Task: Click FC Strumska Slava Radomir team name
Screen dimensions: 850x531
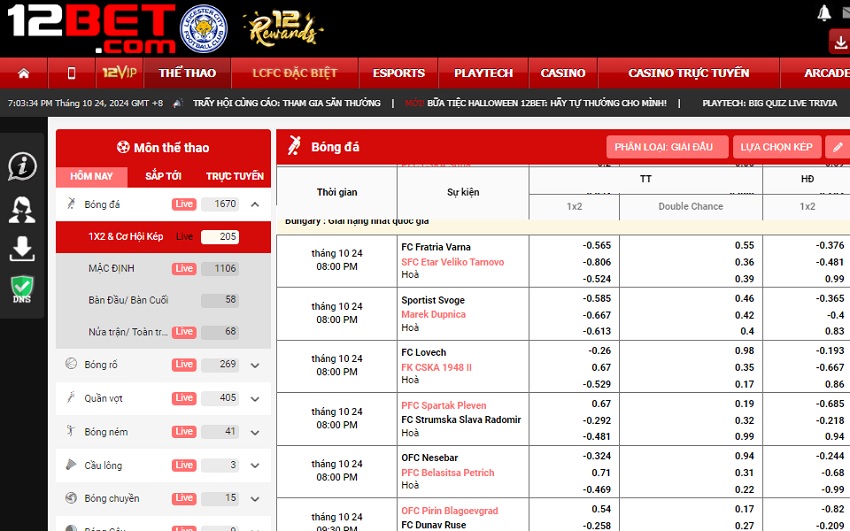Action: point(461,419)
